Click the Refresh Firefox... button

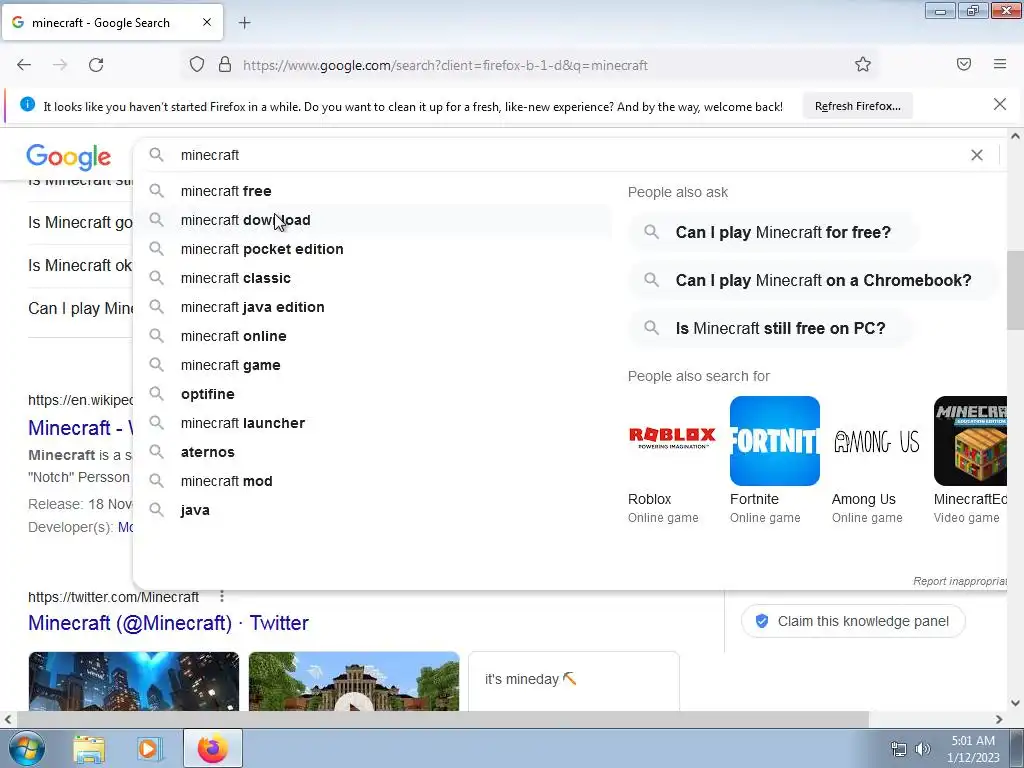(x=857, y=106)
